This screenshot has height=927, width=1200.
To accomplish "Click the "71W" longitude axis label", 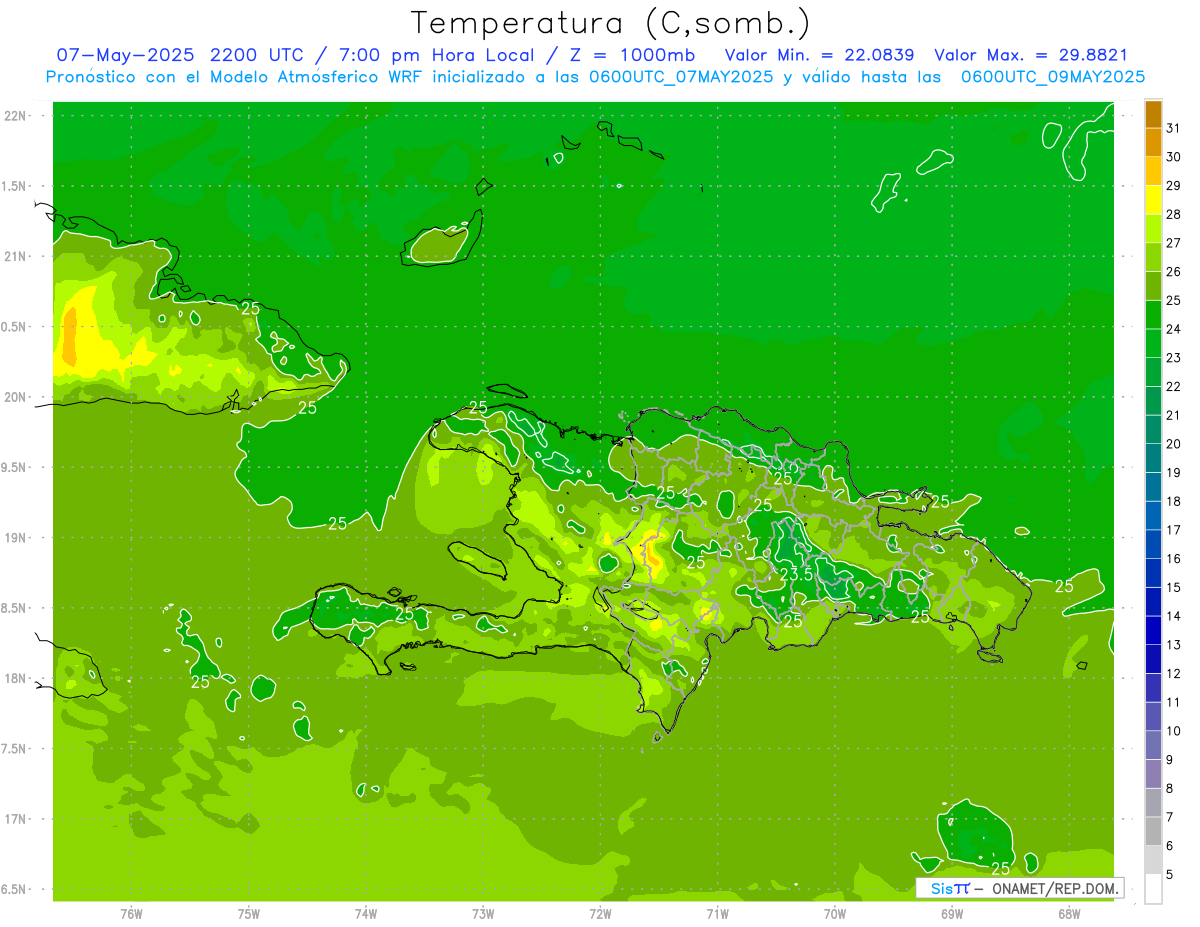I will click(718, 914).
